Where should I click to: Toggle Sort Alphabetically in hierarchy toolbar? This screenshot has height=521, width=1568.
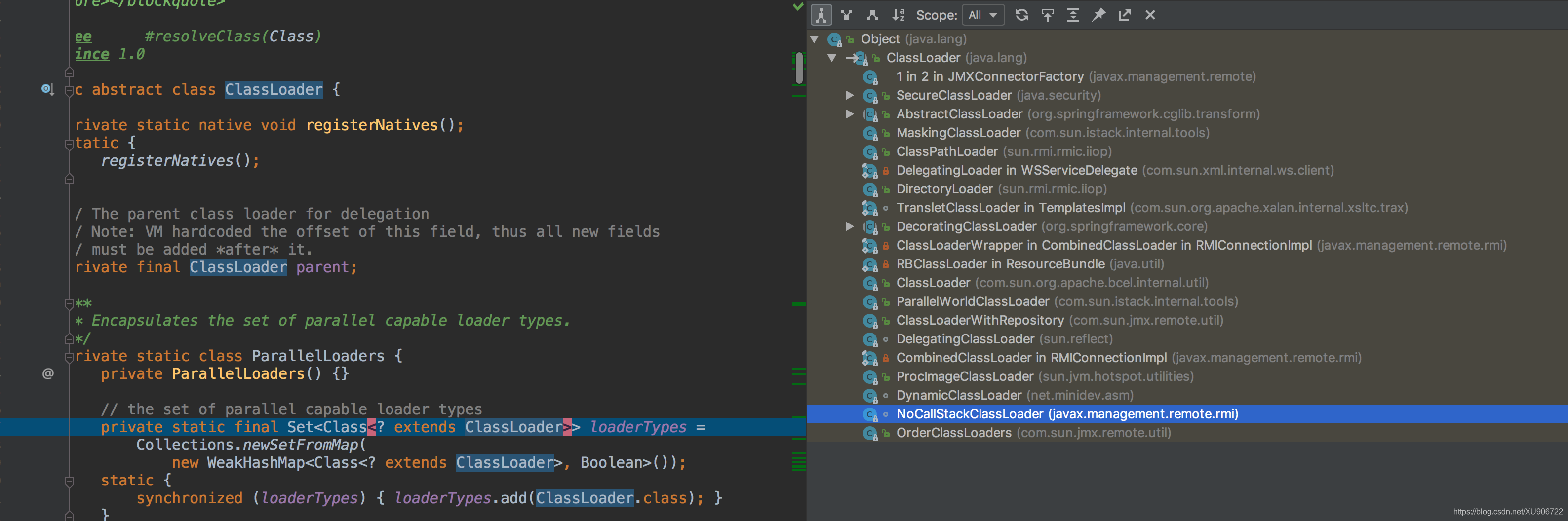(x=898, y=15)
